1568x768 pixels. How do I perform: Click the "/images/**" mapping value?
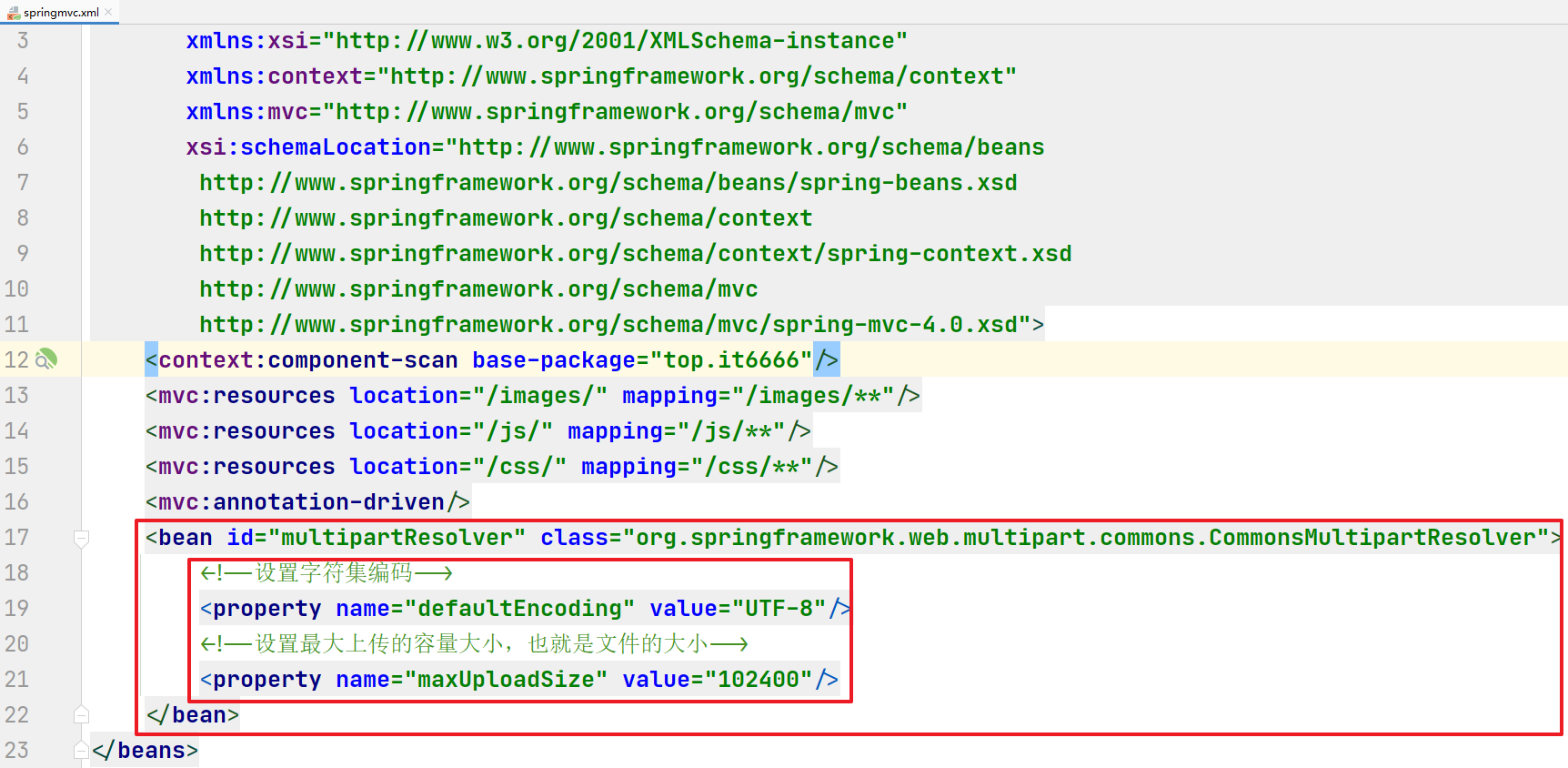813,396
